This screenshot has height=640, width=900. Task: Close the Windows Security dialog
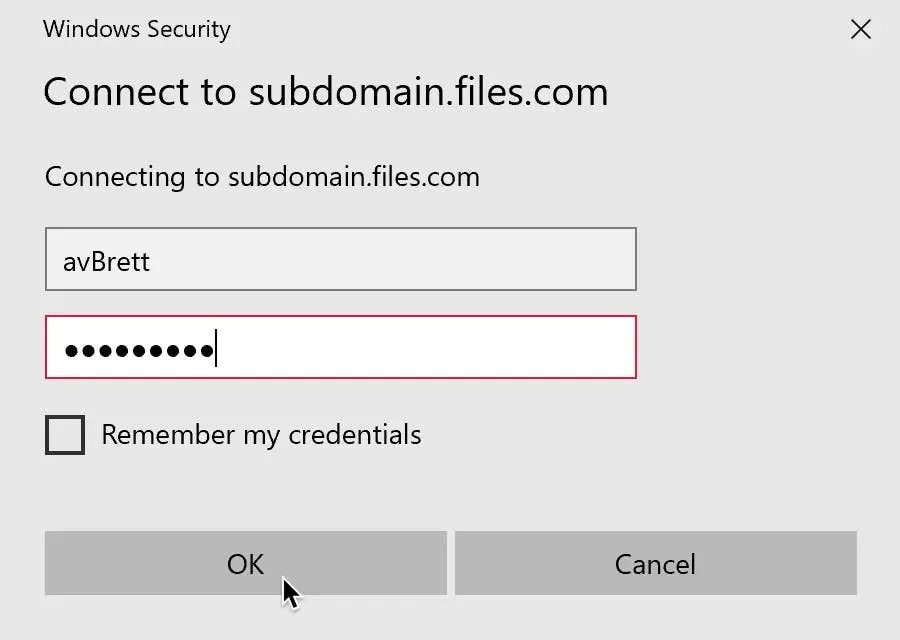click(x=860, y=29)
